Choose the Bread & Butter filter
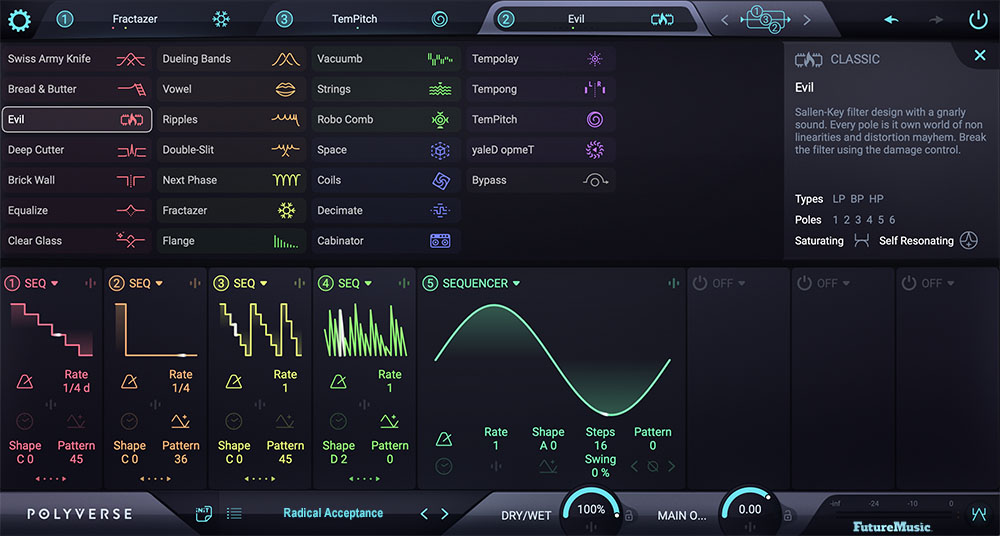The height and width of the screenshot is (536, 1000). [77, 89]
